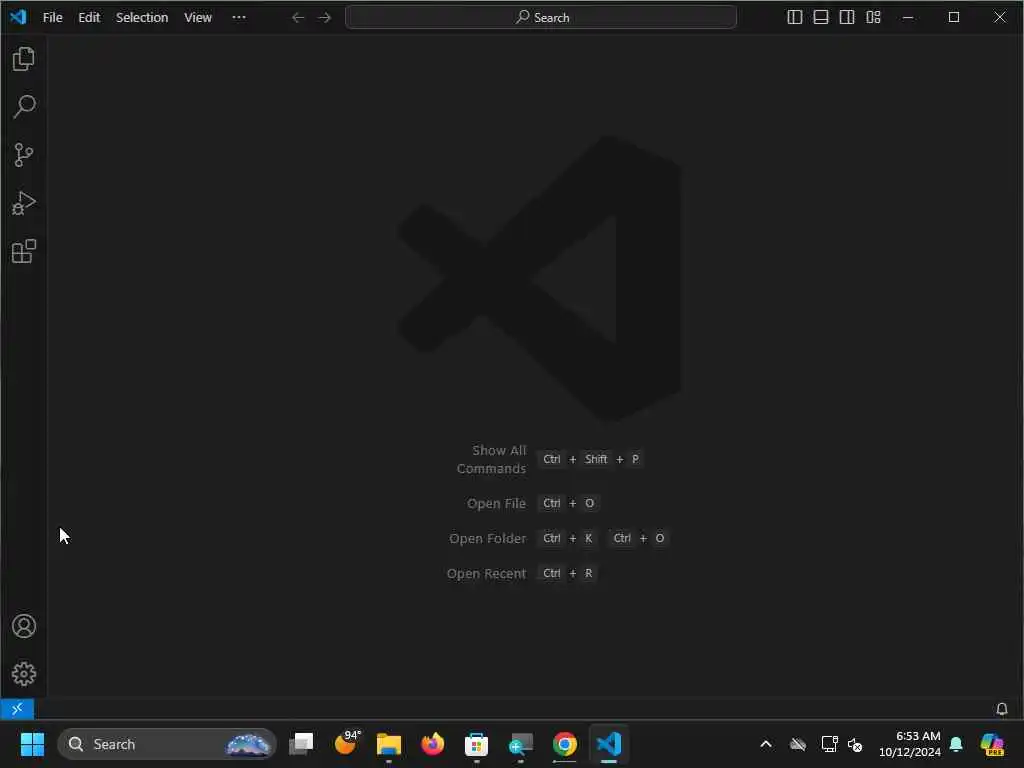Click the network display tray icon
The image size is (1024, 768).
pyautogui.click(x=829, y=744)
